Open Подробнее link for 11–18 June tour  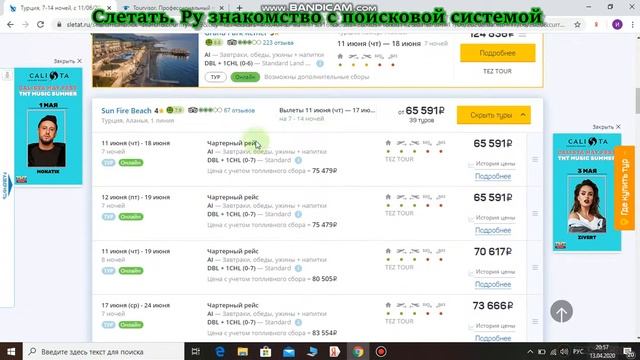493,176
